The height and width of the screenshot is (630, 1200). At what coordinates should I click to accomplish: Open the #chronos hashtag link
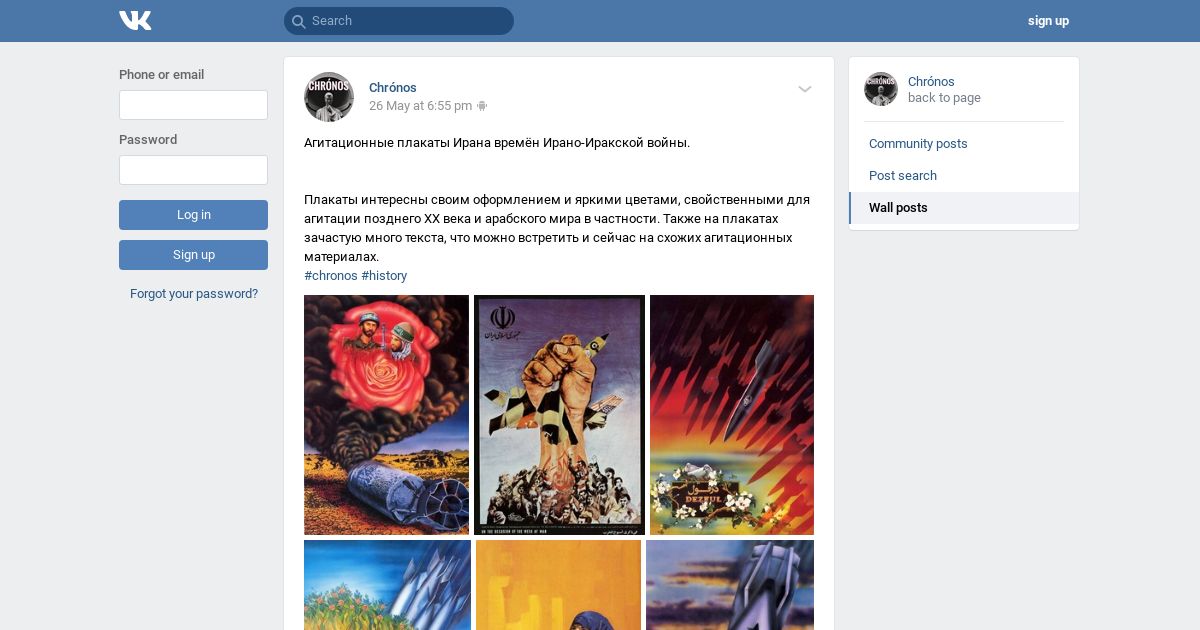[x=331, y=276]
